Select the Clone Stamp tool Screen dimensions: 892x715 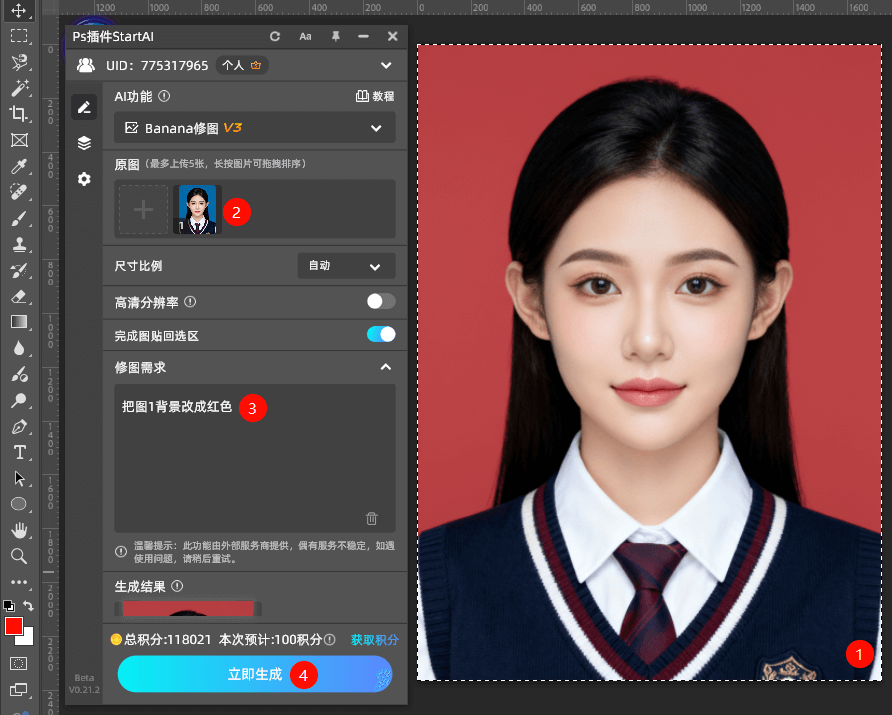(x=20, y=243)
